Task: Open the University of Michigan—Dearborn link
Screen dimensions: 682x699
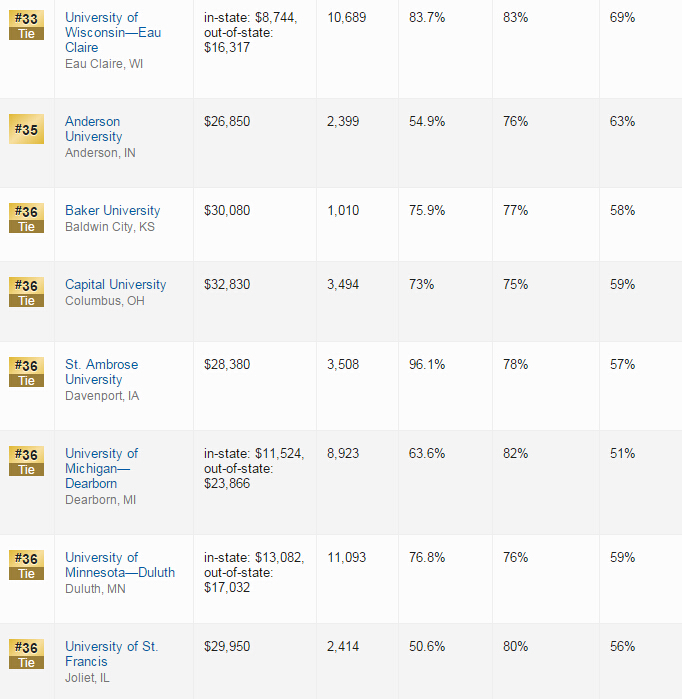Action: click(101, 468)
